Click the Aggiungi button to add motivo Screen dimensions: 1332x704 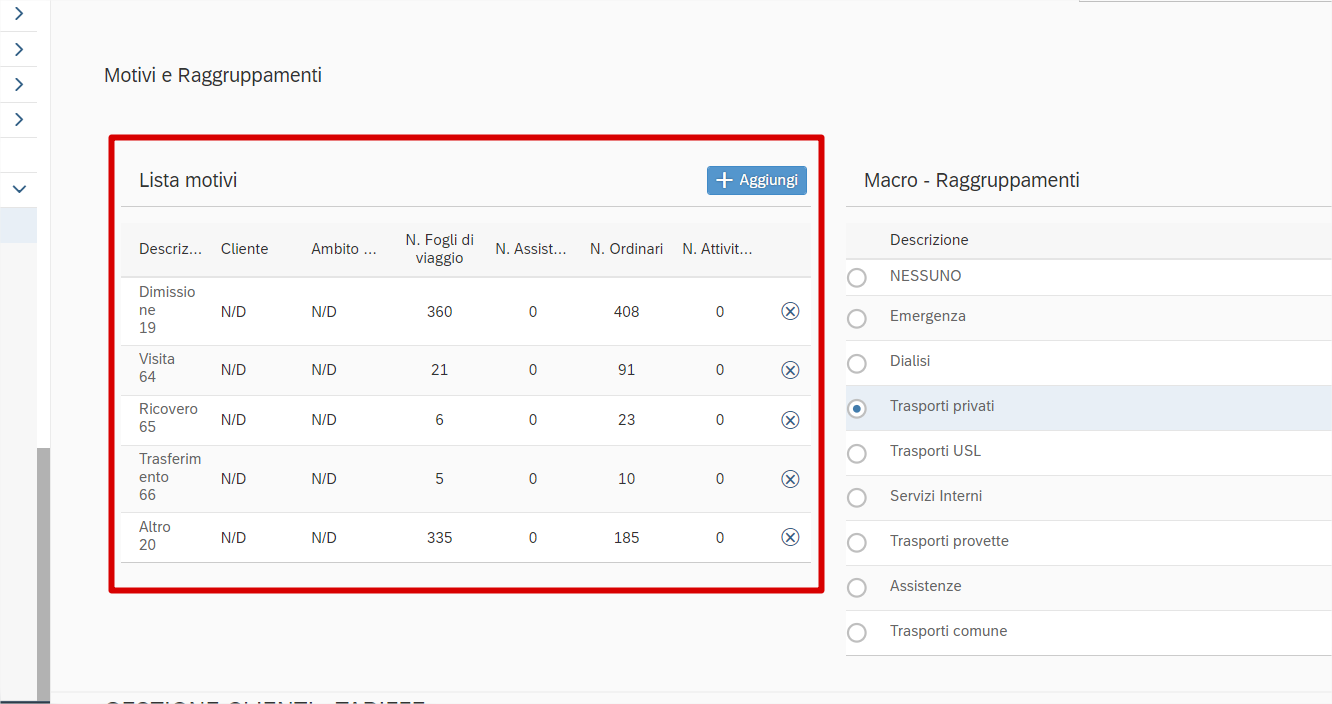click(757, 180)
